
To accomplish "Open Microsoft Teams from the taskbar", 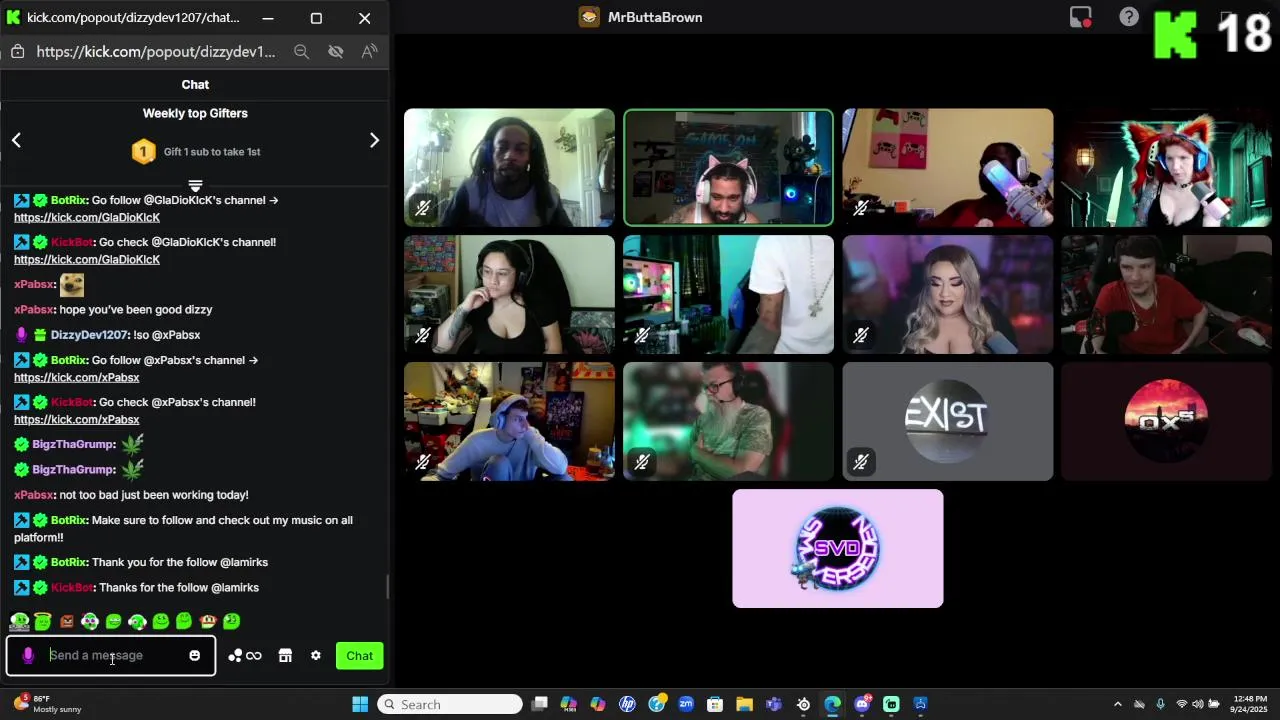I will point(773,704).
